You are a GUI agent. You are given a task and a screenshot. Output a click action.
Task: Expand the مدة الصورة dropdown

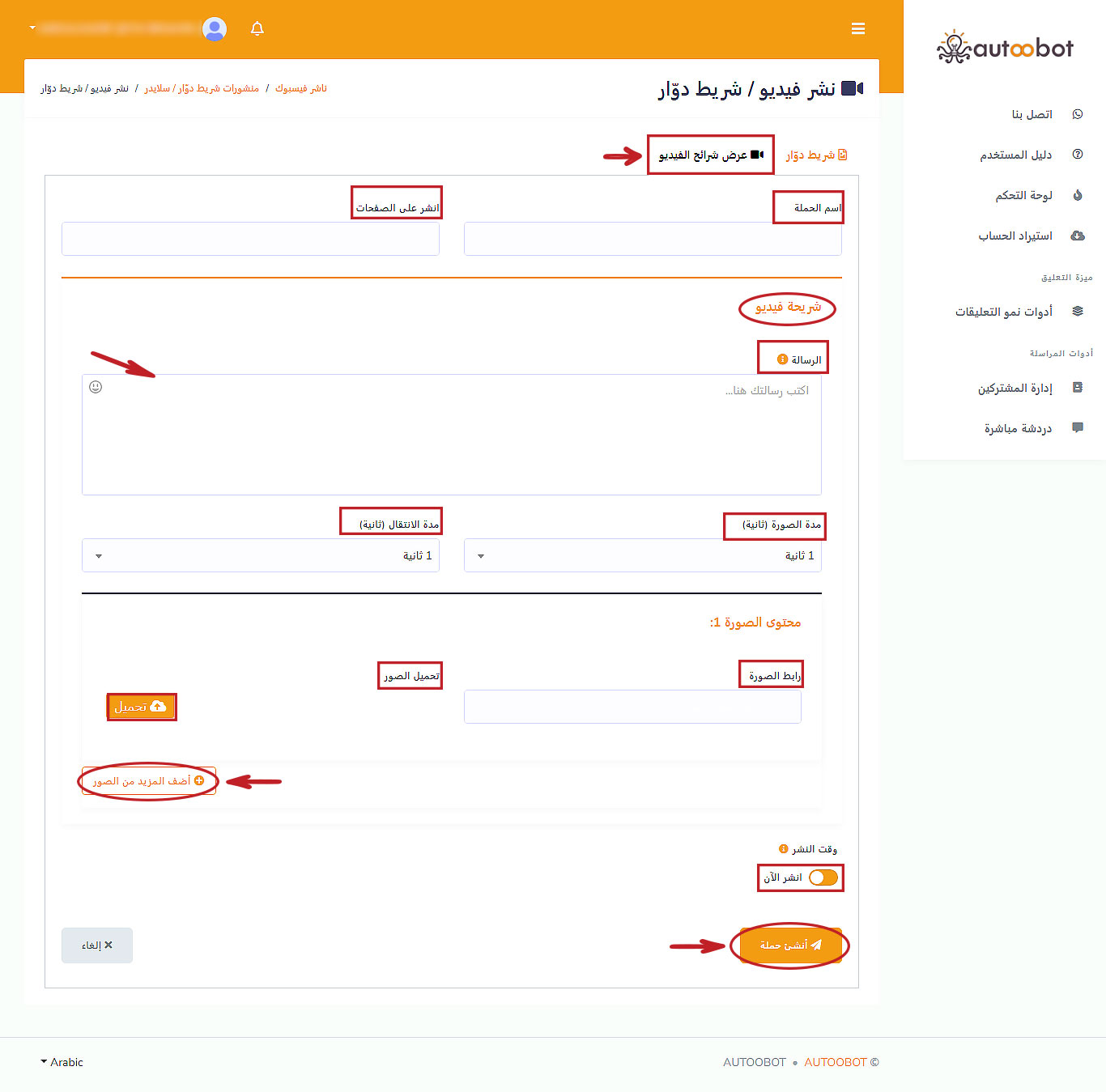(642, 556)
